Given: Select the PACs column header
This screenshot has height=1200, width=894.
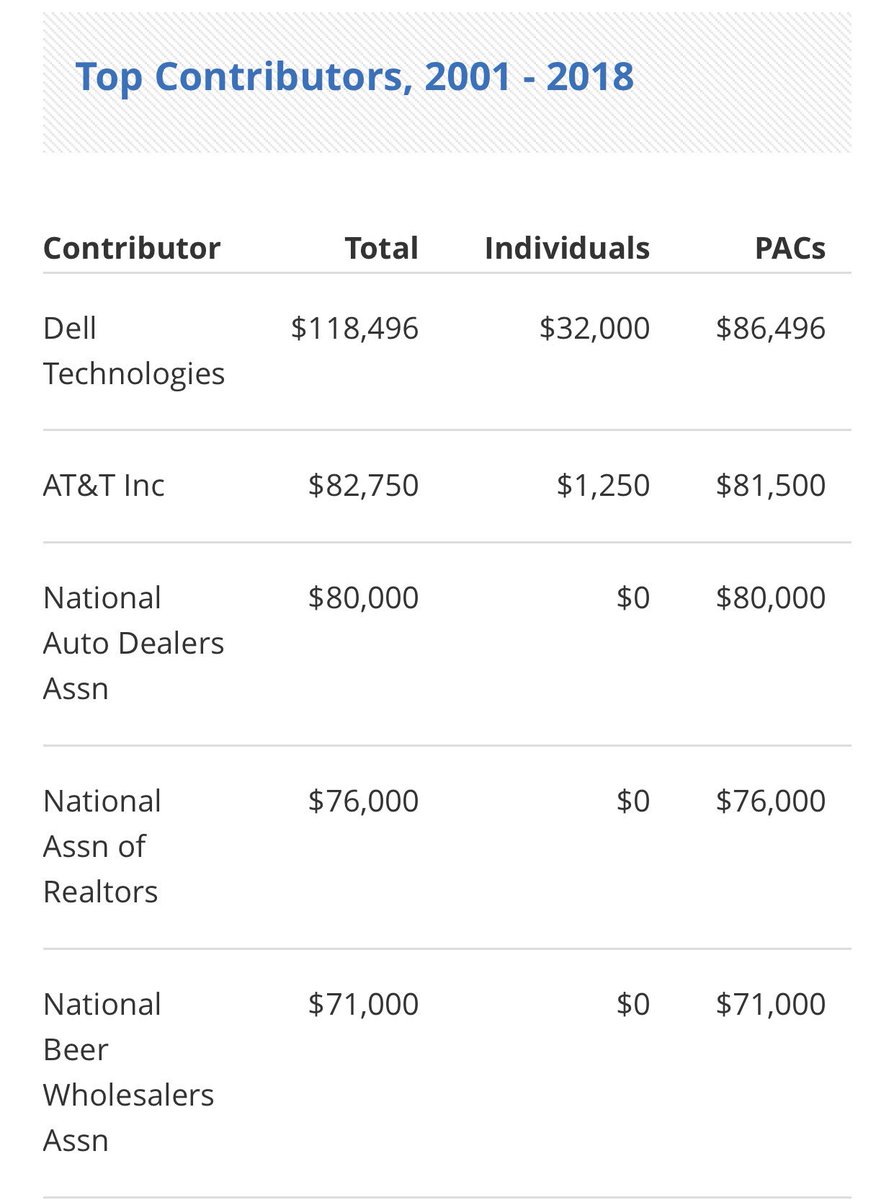Looking at the screenshot, I should coord(790,248).
